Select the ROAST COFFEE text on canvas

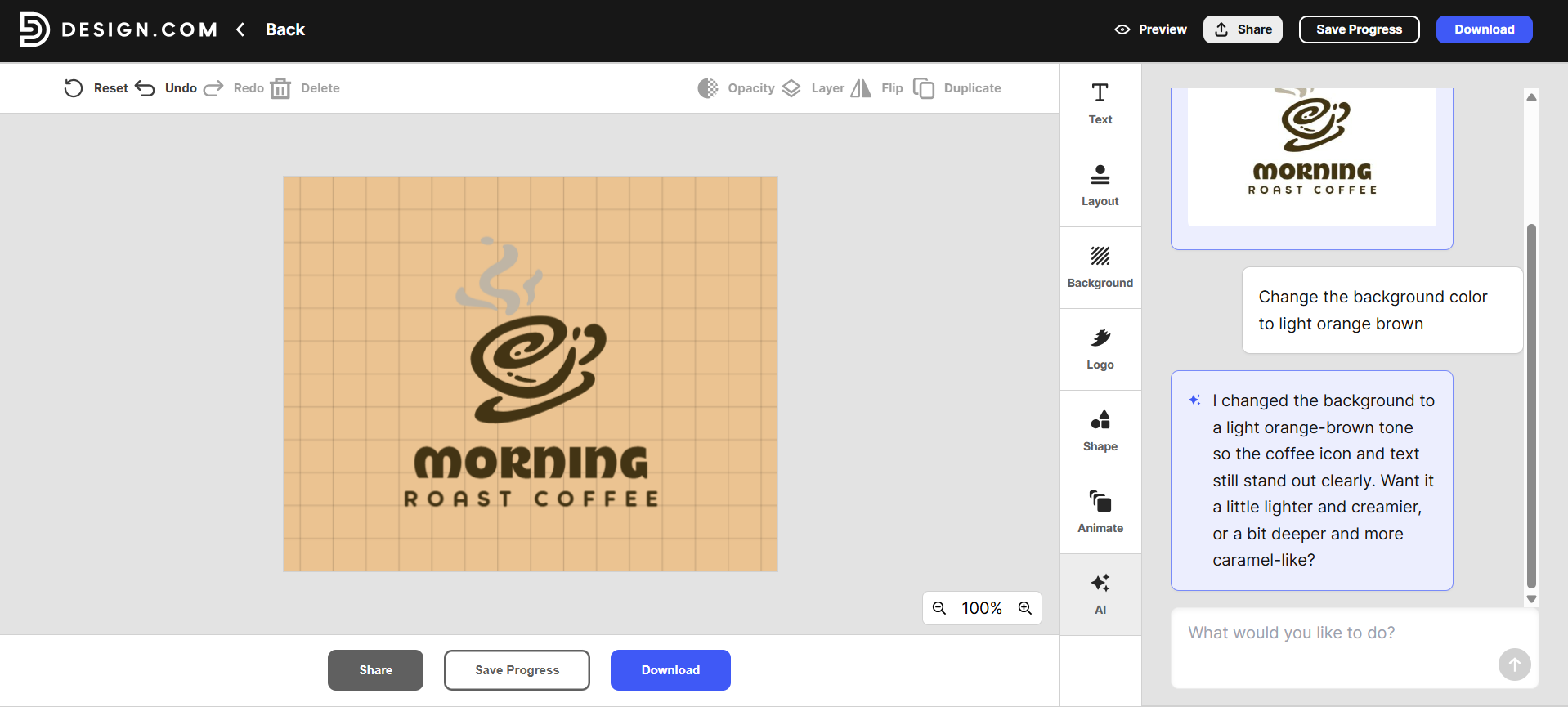pyautogui.click(x=531, y=499)
